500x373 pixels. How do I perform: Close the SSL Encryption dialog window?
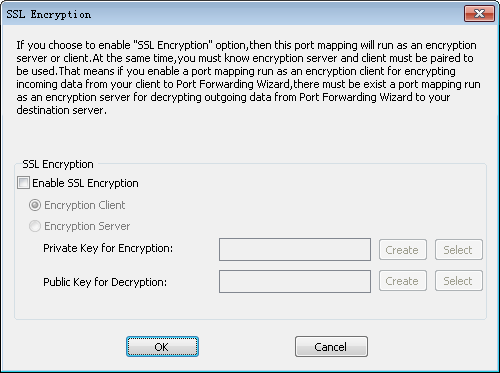click(479, 13)
